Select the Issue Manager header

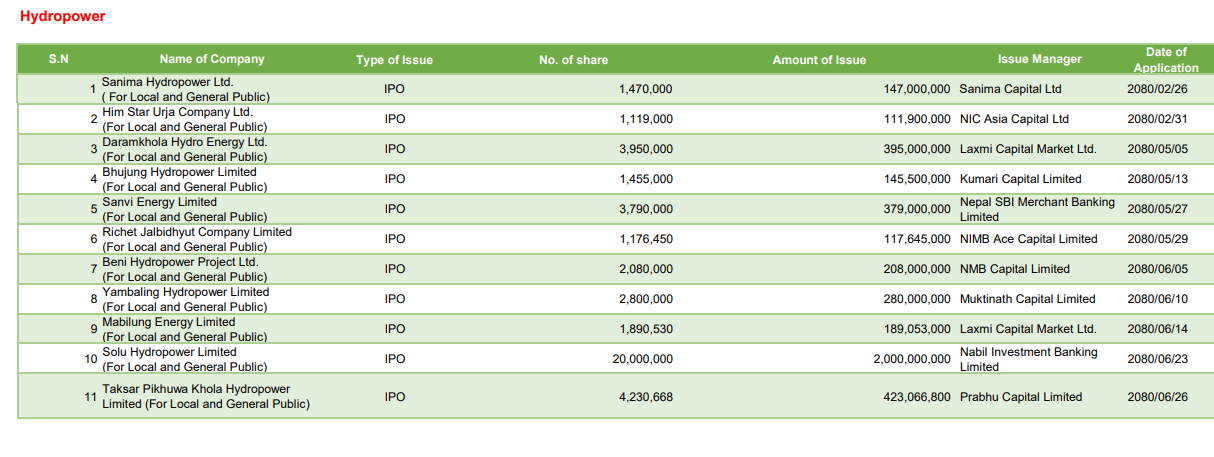pyautogui.click(x=1039, y=59)
